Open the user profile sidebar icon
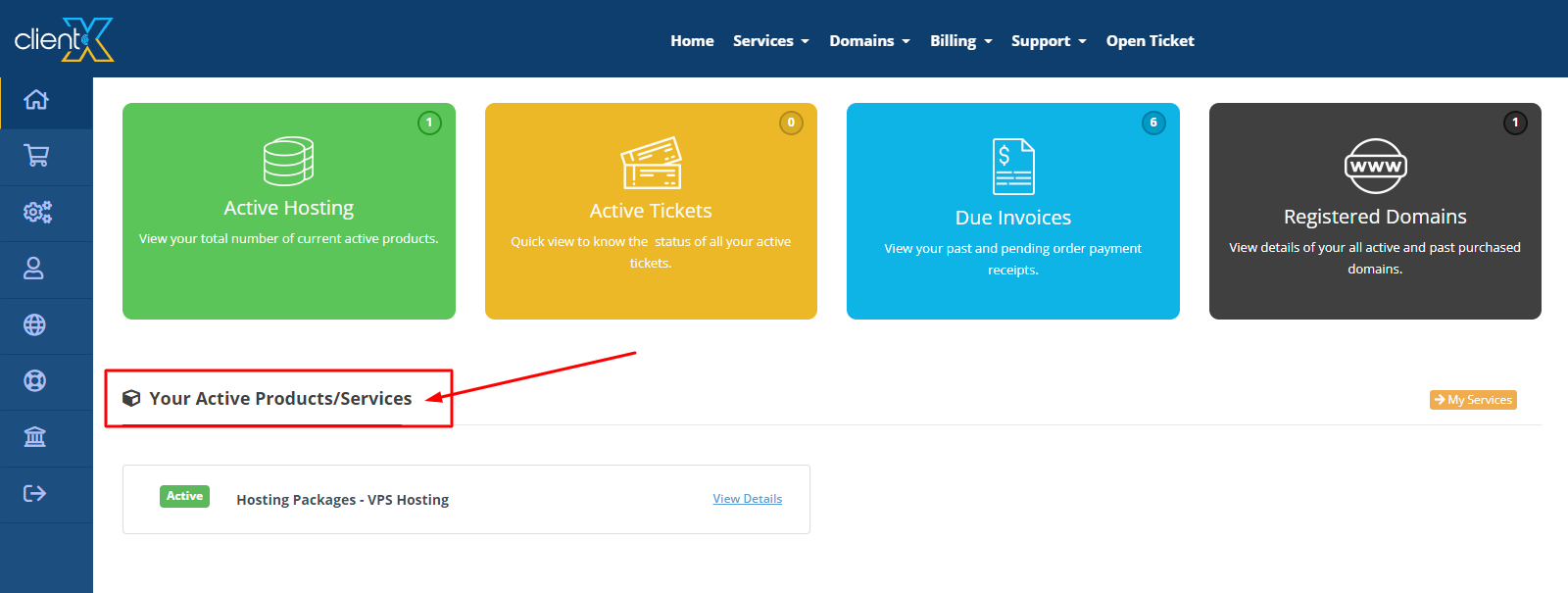This screenshot has width=1568, height=593. (34, 269)
